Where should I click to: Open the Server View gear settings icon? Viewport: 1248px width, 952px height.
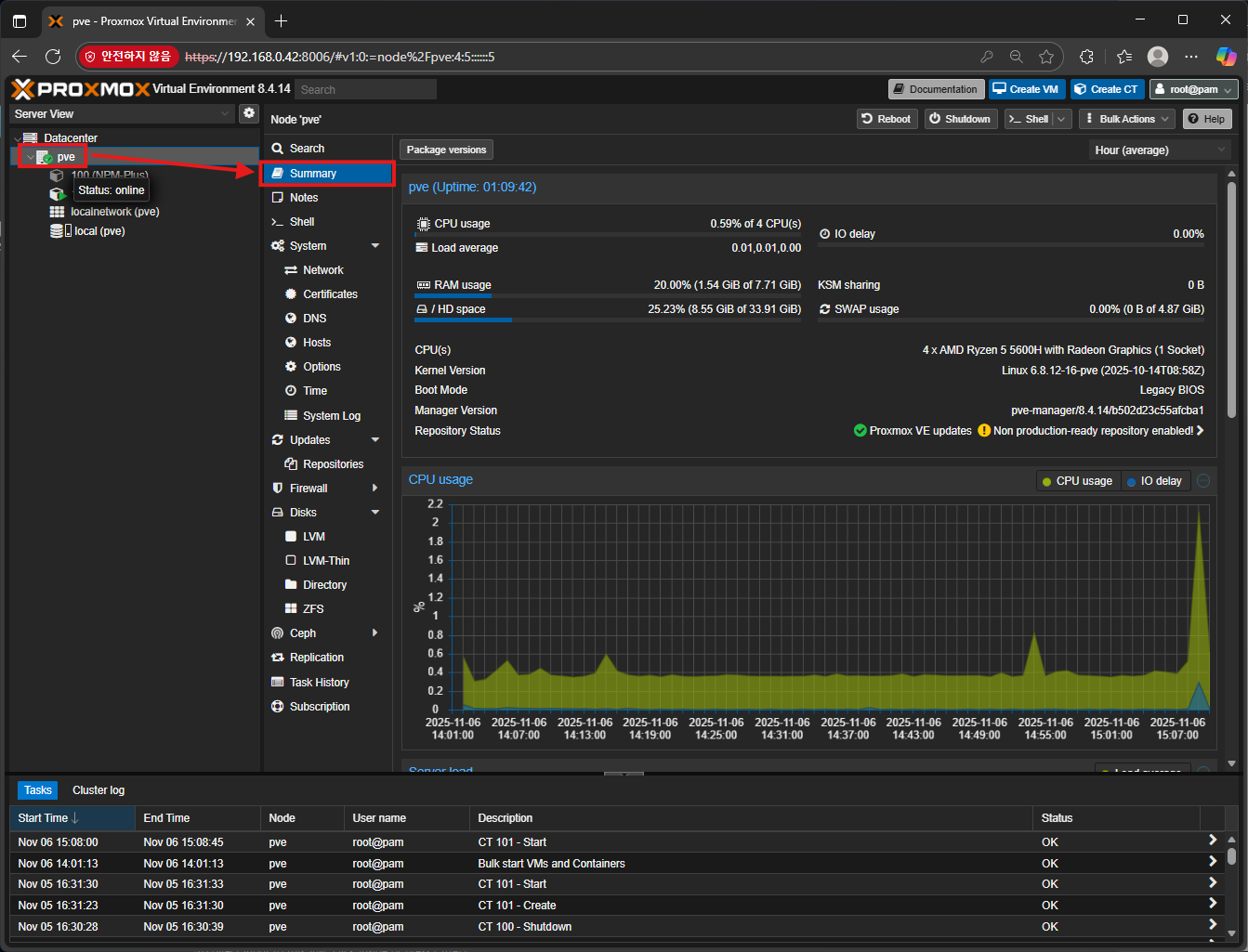click(249, 113)
